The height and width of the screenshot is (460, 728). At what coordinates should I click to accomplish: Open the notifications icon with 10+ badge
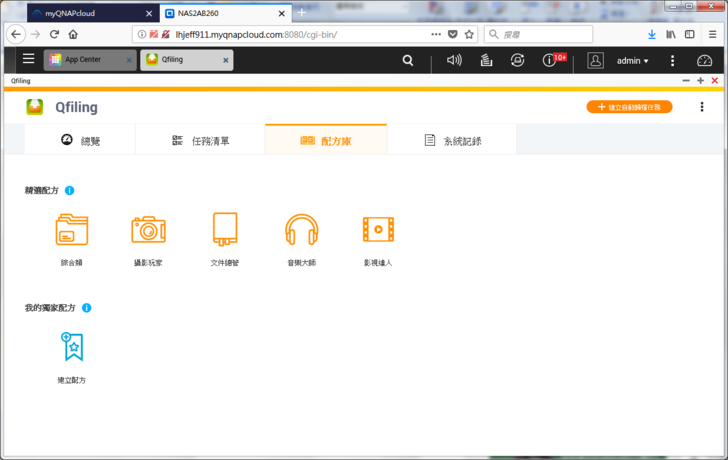coord(549,60)
